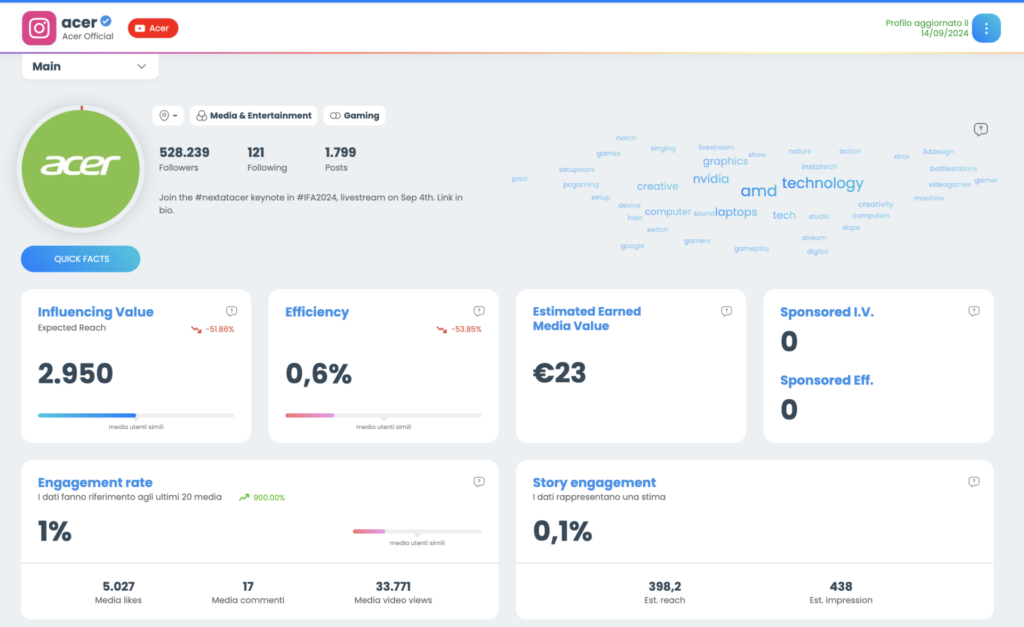This screenshot has height=627, width=1024.
Task: Click the €23 media value figure
Action: [x=559, y=373]
